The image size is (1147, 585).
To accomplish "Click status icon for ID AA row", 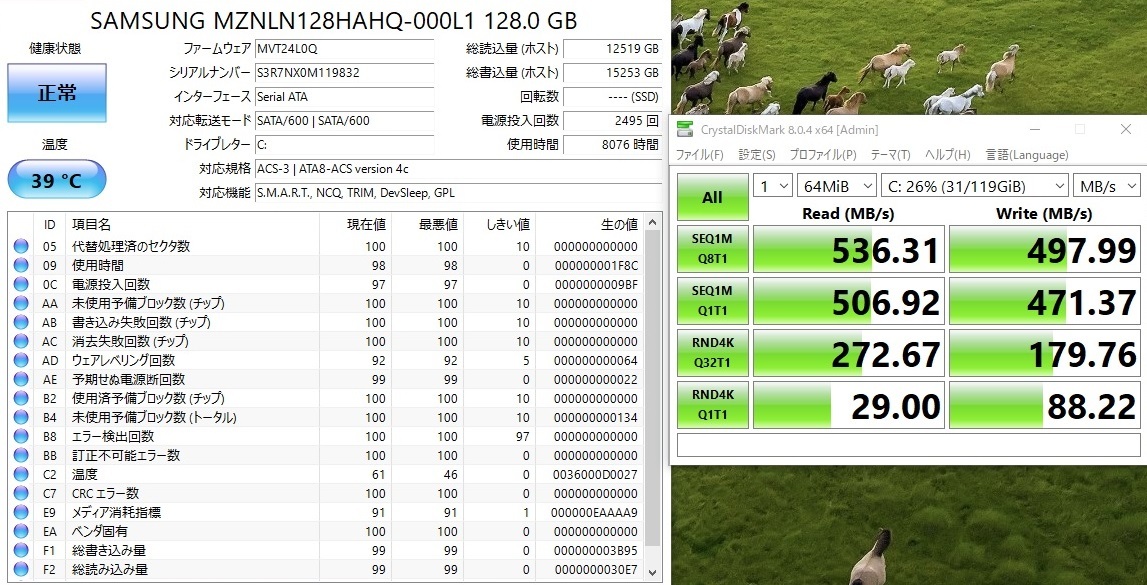I will pos(20,303).
